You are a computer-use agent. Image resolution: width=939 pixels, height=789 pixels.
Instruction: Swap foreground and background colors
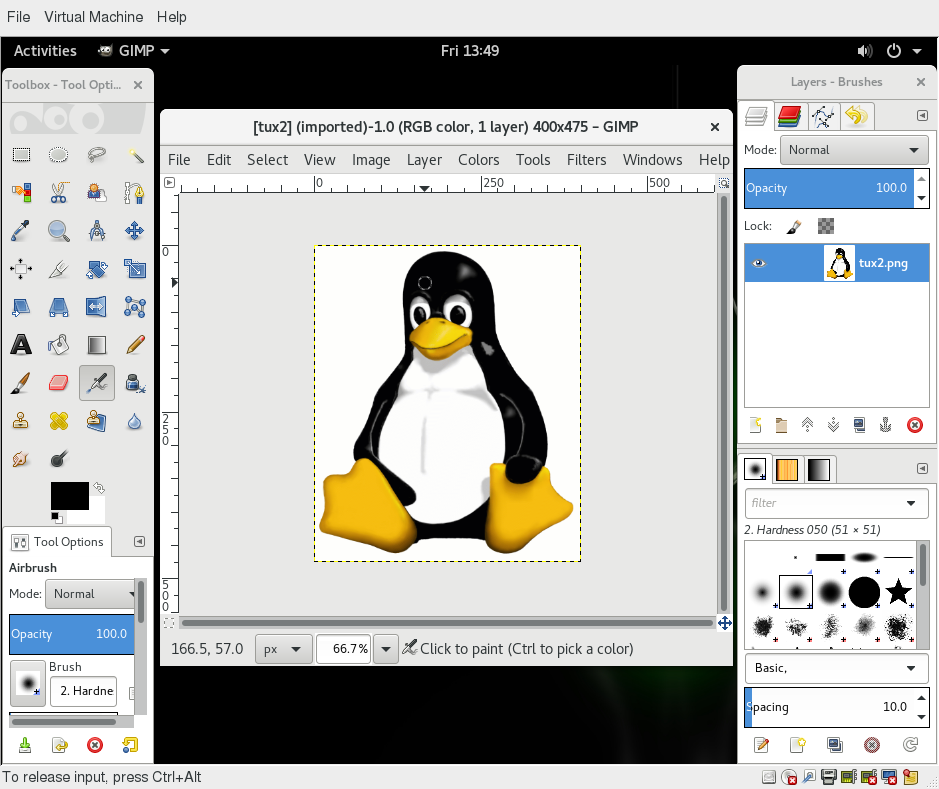coord(99,488)
